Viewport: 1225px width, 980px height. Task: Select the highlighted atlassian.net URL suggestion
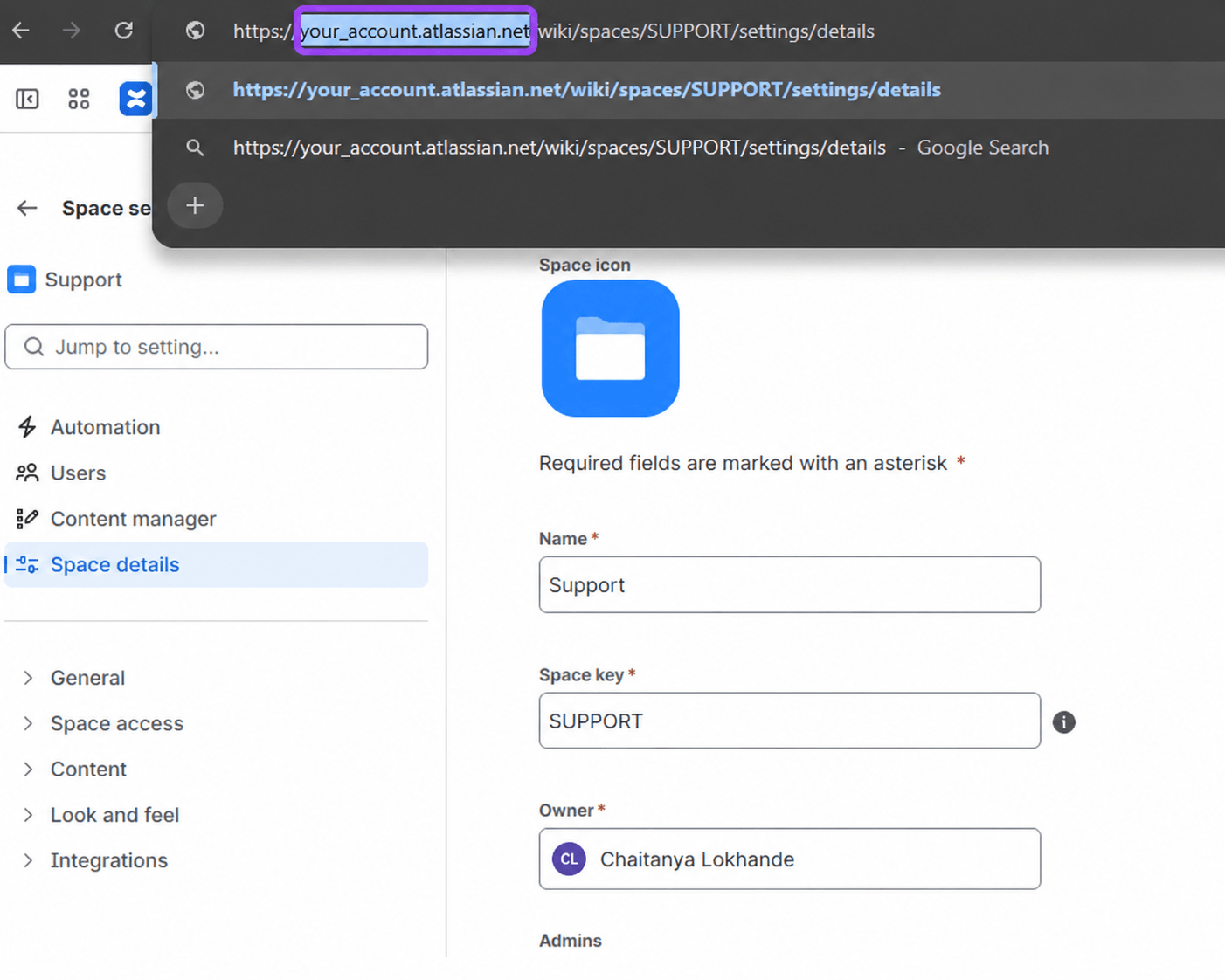(689, 90)
